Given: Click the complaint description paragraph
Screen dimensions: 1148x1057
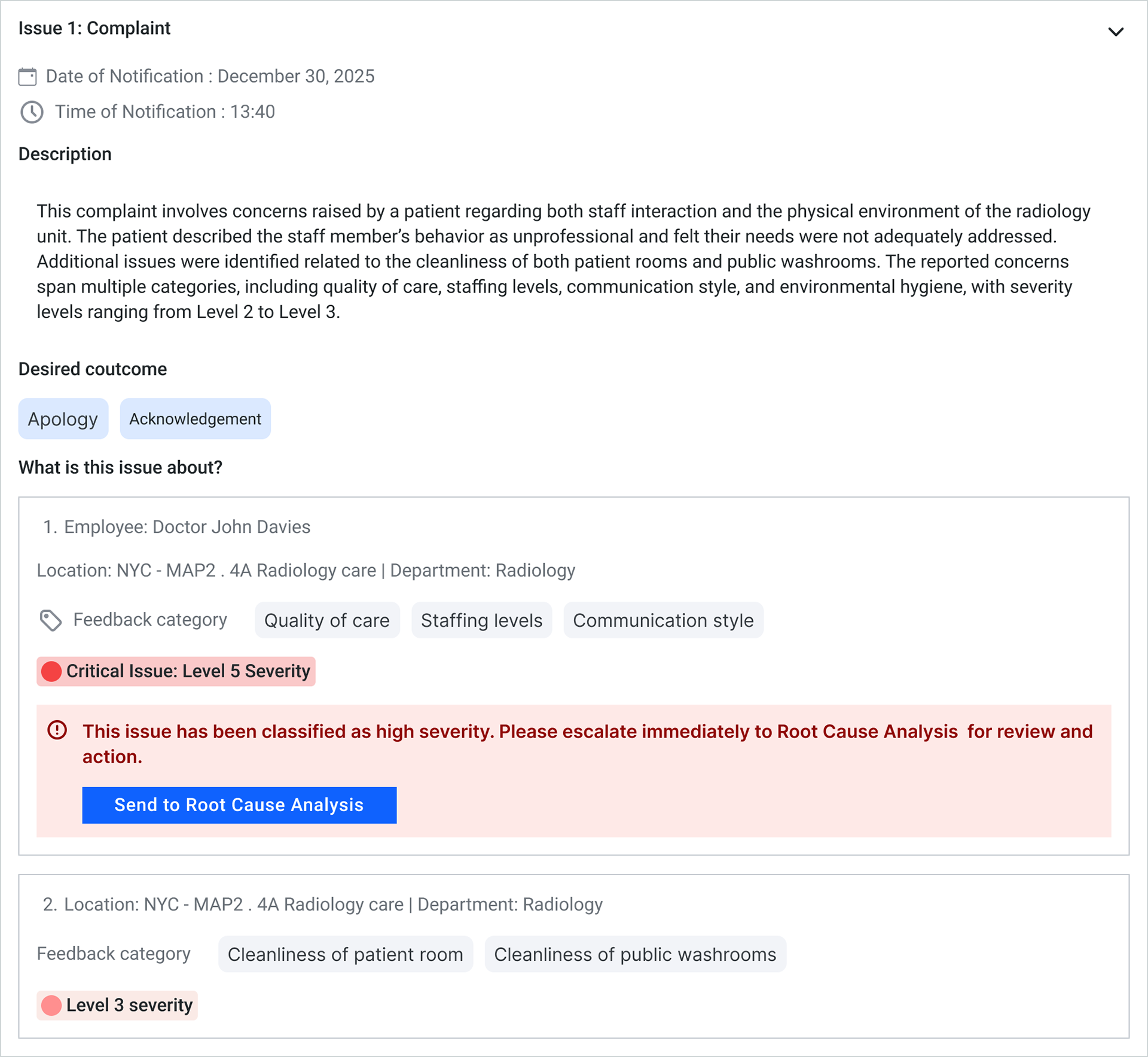Looking at the screenshot, I should coord(564,261).
